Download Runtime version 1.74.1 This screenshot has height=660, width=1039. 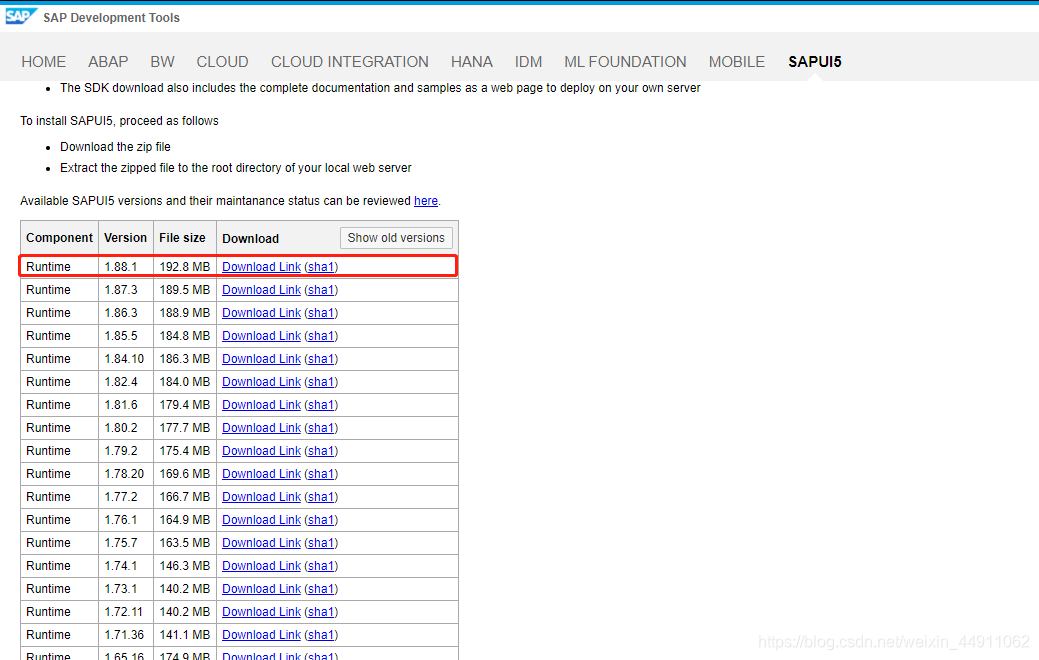pos(262,566)
